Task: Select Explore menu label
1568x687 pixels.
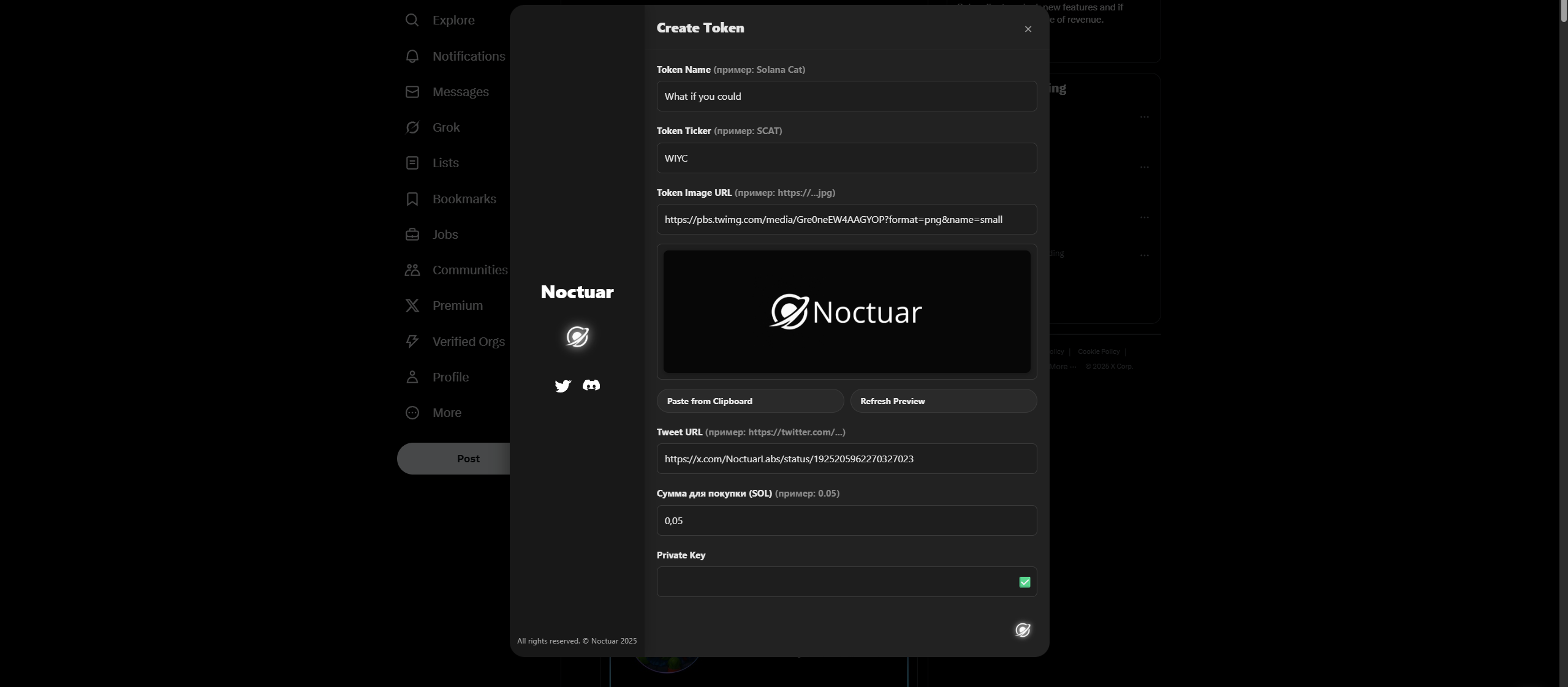Action: (x=453, y=20)
